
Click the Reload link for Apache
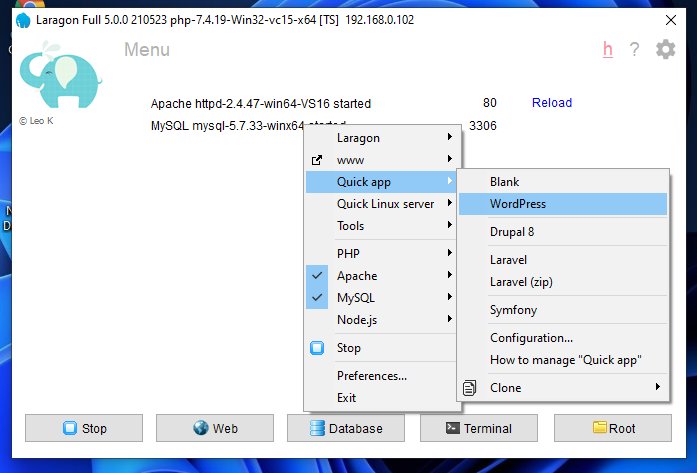pos(552,103)
